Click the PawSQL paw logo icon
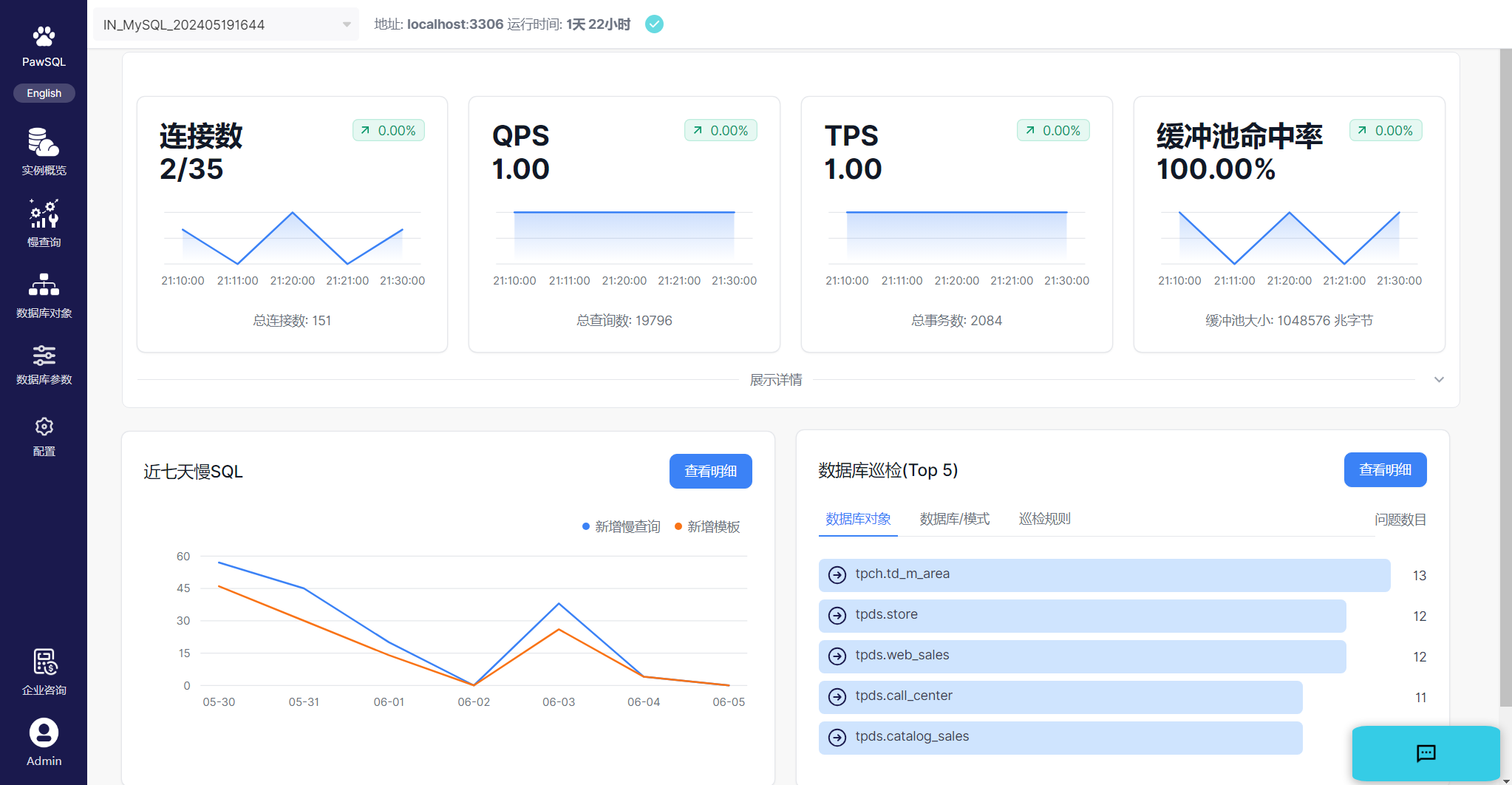Viewport: 1512px width, 785px height. coord(44,36)
